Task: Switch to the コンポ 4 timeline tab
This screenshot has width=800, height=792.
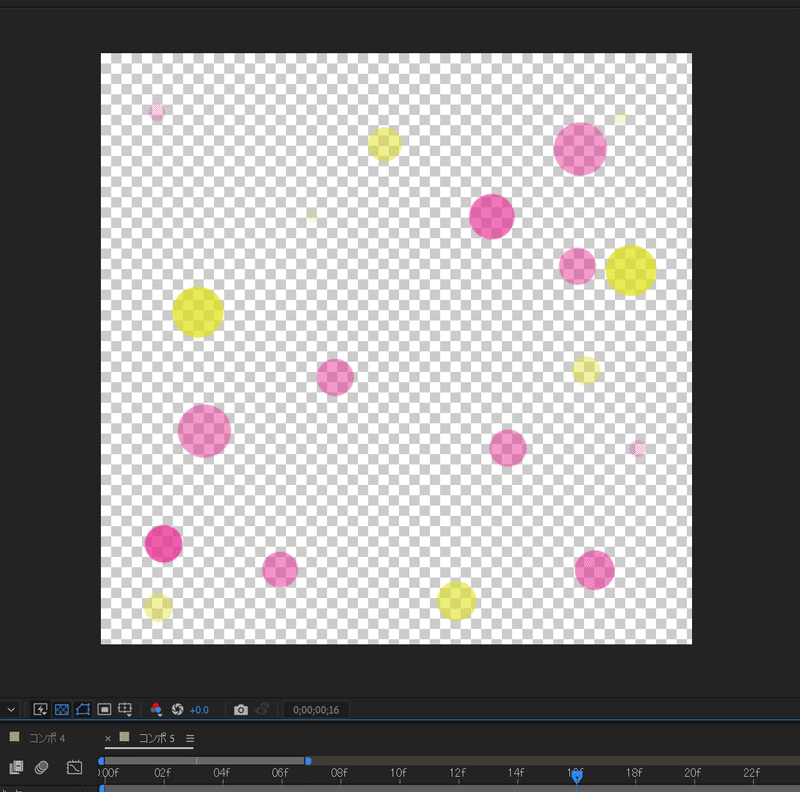Action: point(46,738)
